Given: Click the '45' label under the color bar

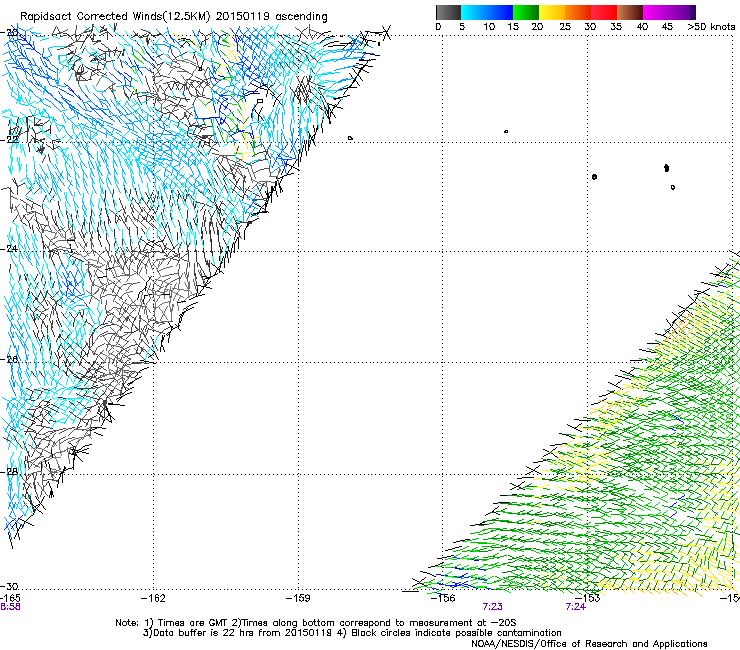Looking at the screenshot, I should click(667, 26).
